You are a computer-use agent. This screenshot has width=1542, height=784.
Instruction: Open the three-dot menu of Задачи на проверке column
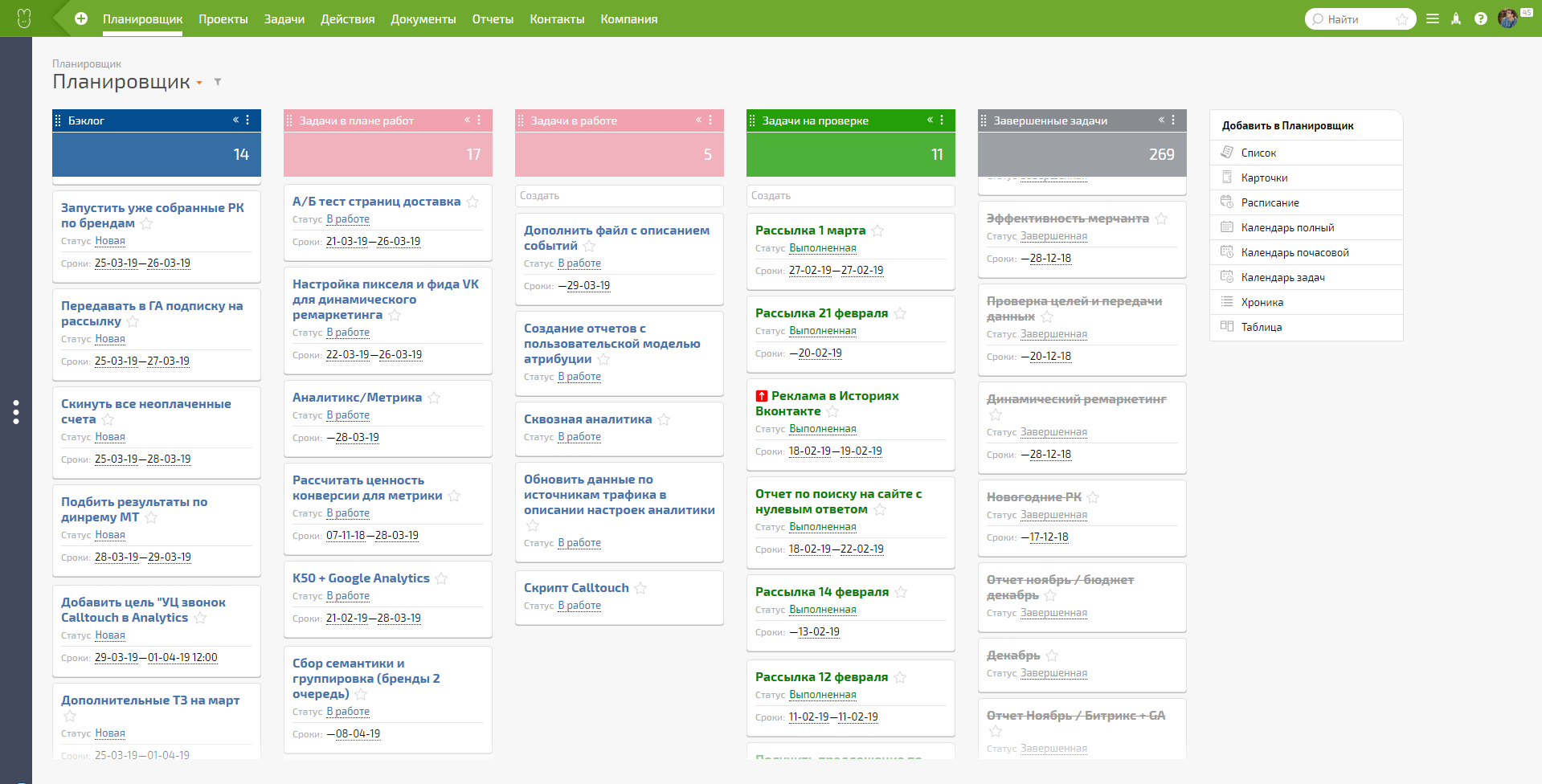942,120
